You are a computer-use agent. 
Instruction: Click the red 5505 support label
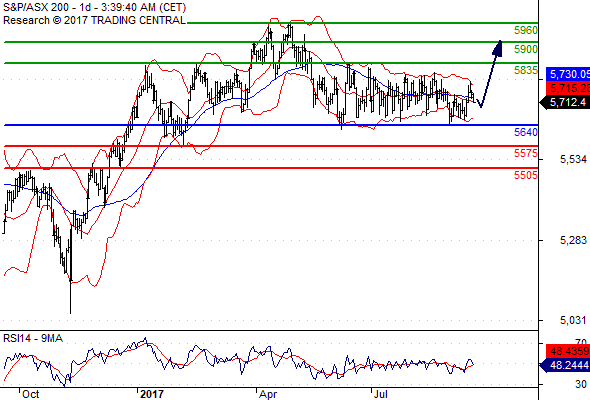[525, 175]
